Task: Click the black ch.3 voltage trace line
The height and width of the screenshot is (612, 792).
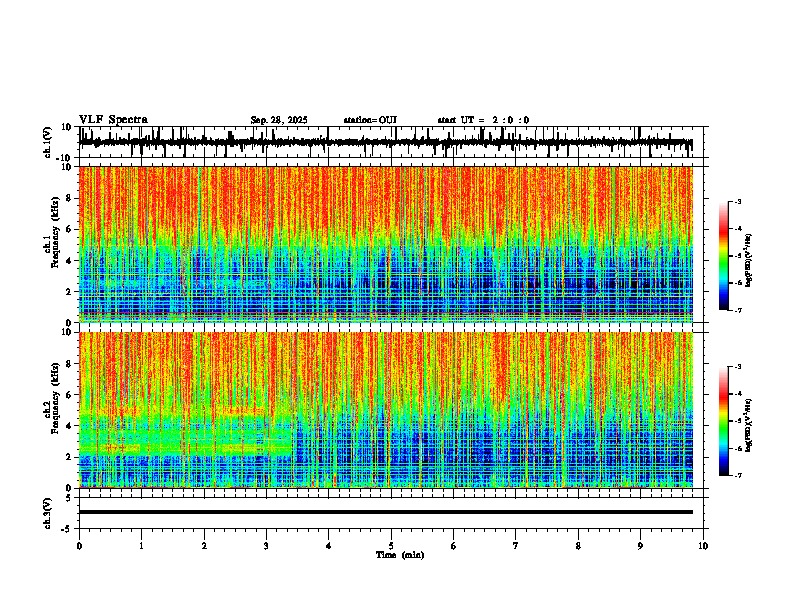Action: coord(385,512)
